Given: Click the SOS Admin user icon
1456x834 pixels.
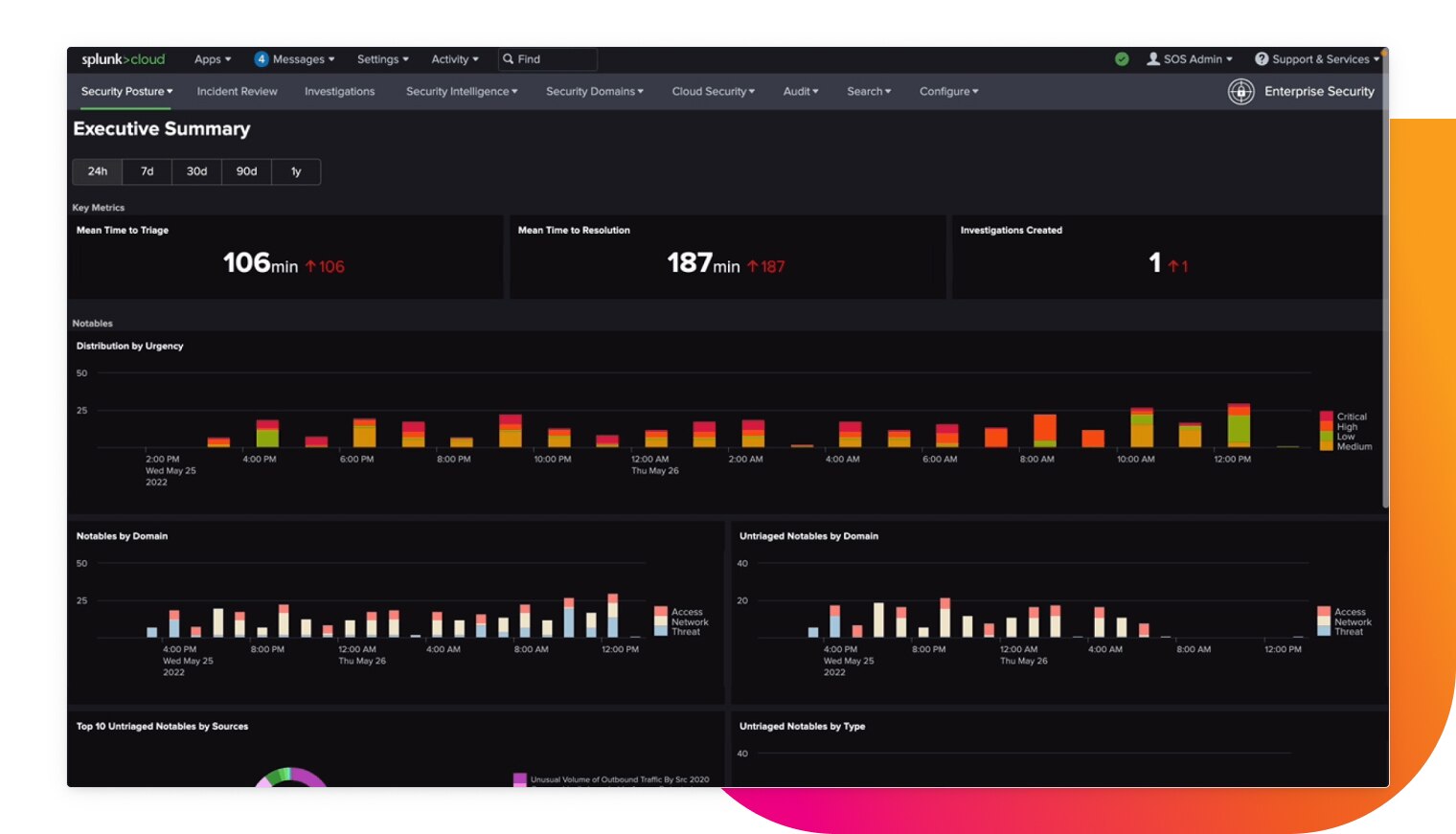Looking at the screenshot, I should tap(1153, 59).
